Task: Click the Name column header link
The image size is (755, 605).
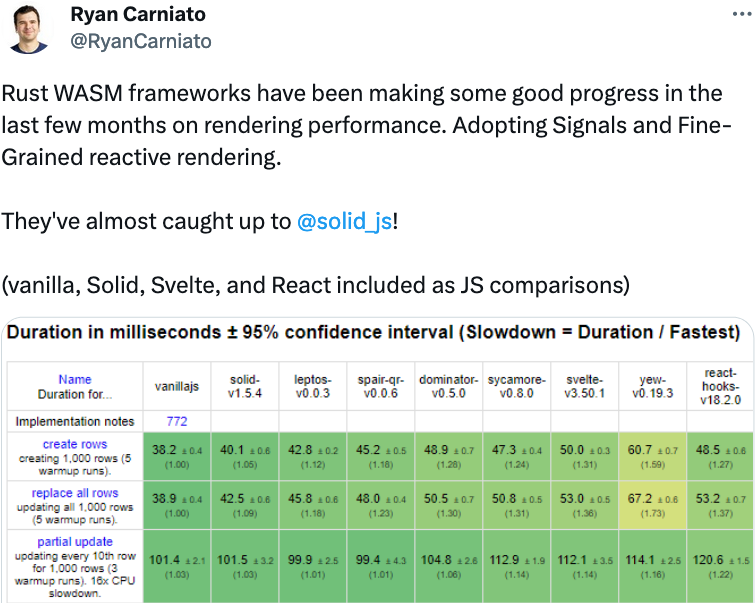Action: 75,379
